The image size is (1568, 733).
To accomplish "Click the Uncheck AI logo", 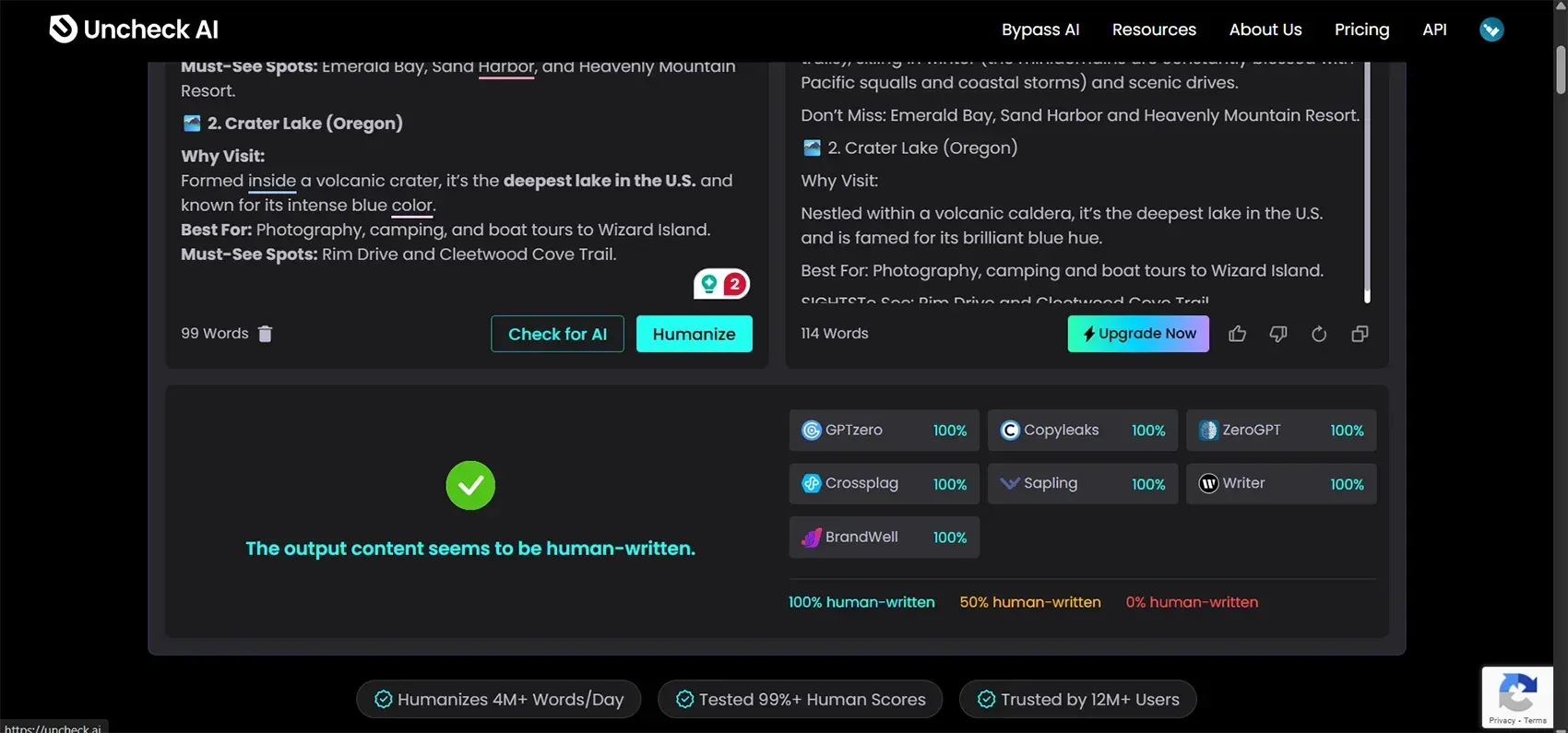I will click(x=134, y=30).
